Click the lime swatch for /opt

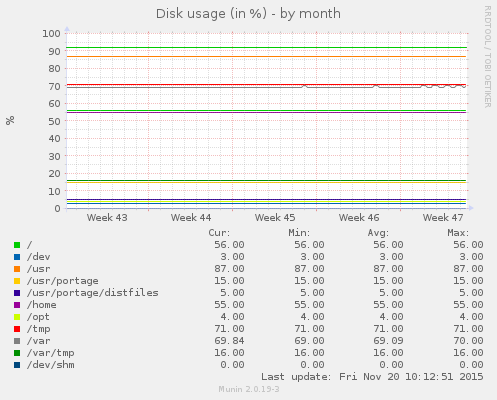[17, 317]
